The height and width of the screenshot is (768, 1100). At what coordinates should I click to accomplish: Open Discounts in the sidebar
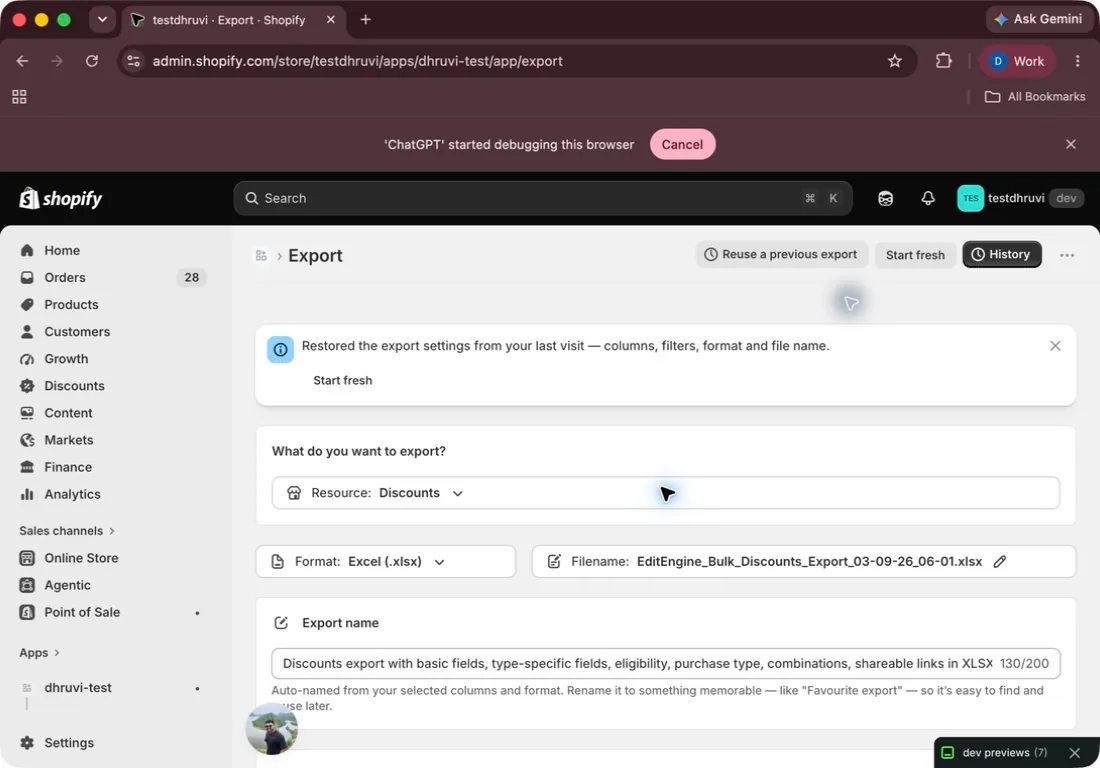pos(74,386)
